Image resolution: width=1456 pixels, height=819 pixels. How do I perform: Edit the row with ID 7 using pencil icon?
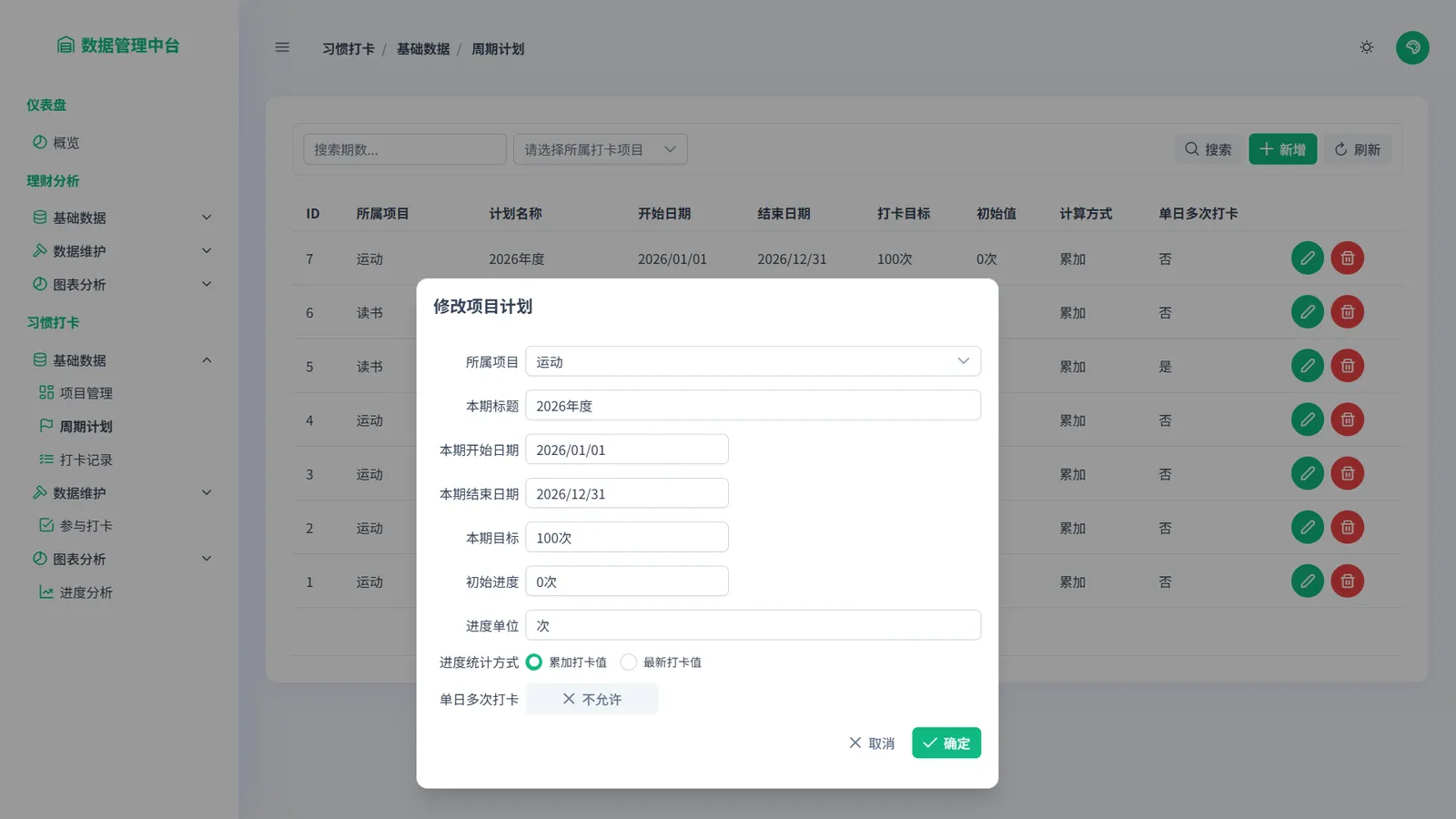(1308, 258)
